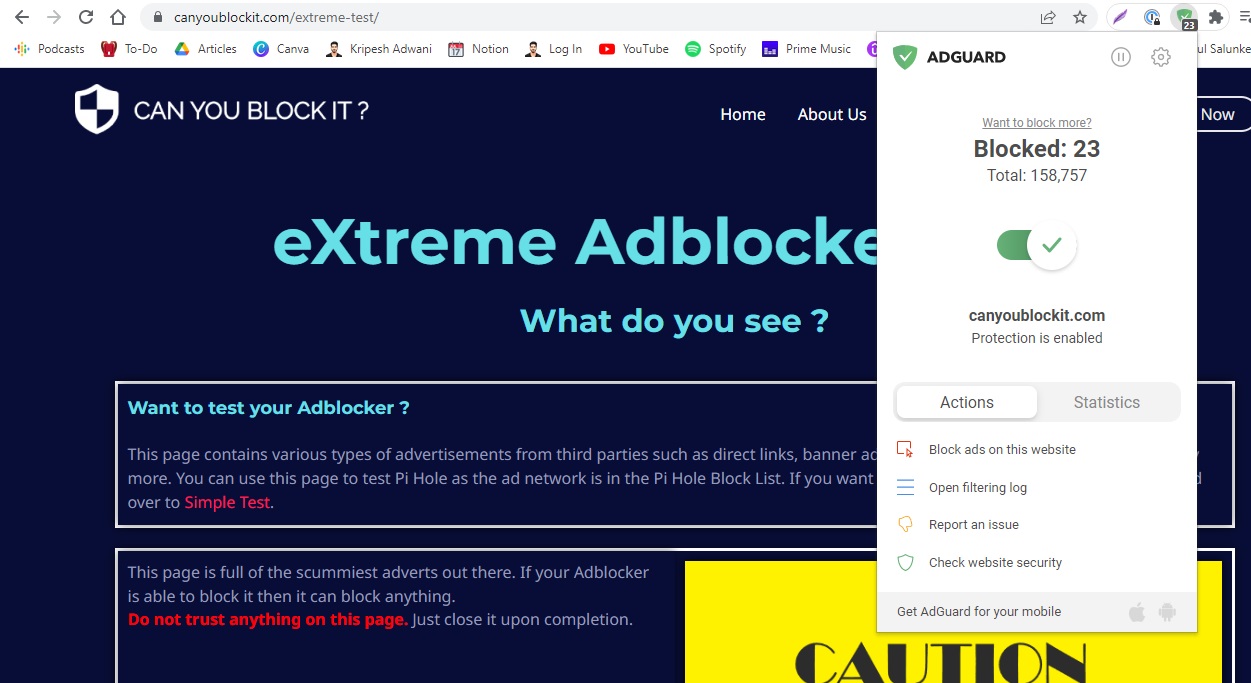Click Block ads on this website
The height and width of the screenshot is (683, 1251).
(1001, 450)
